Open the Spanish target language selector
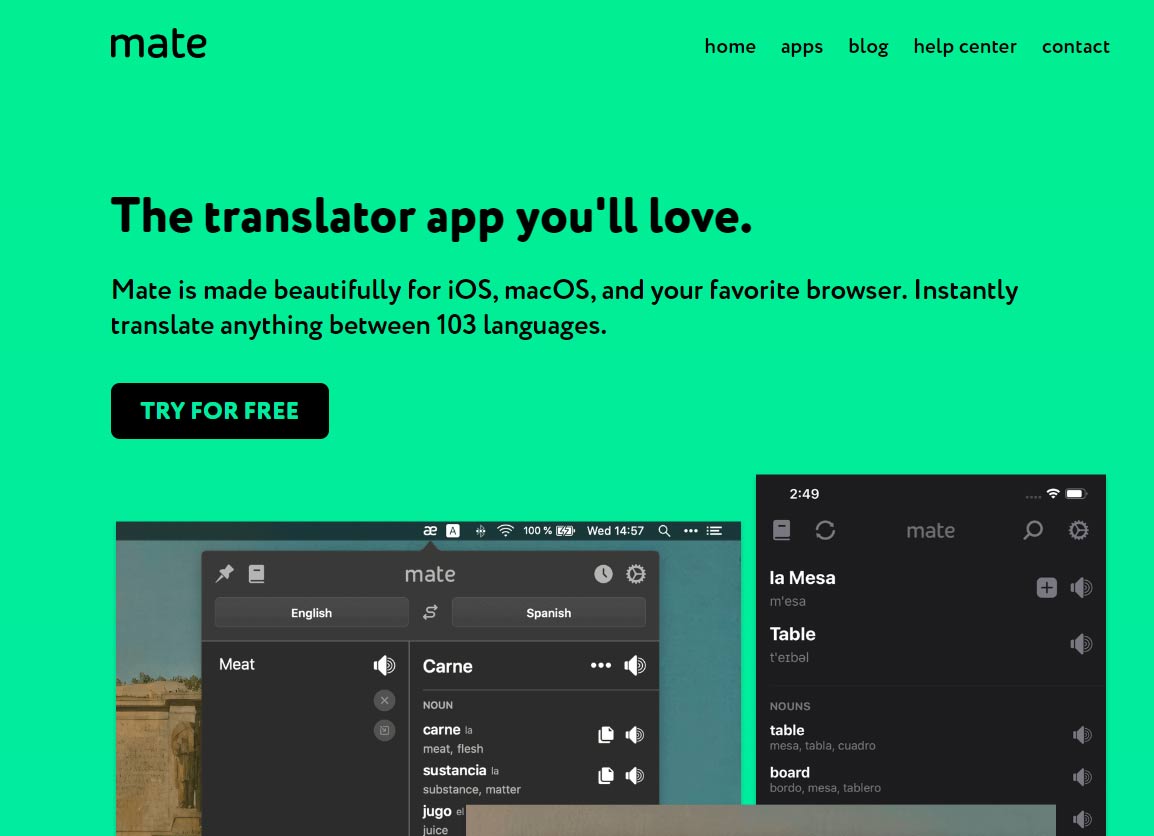The image size is (1154, 836). point(548,612)
